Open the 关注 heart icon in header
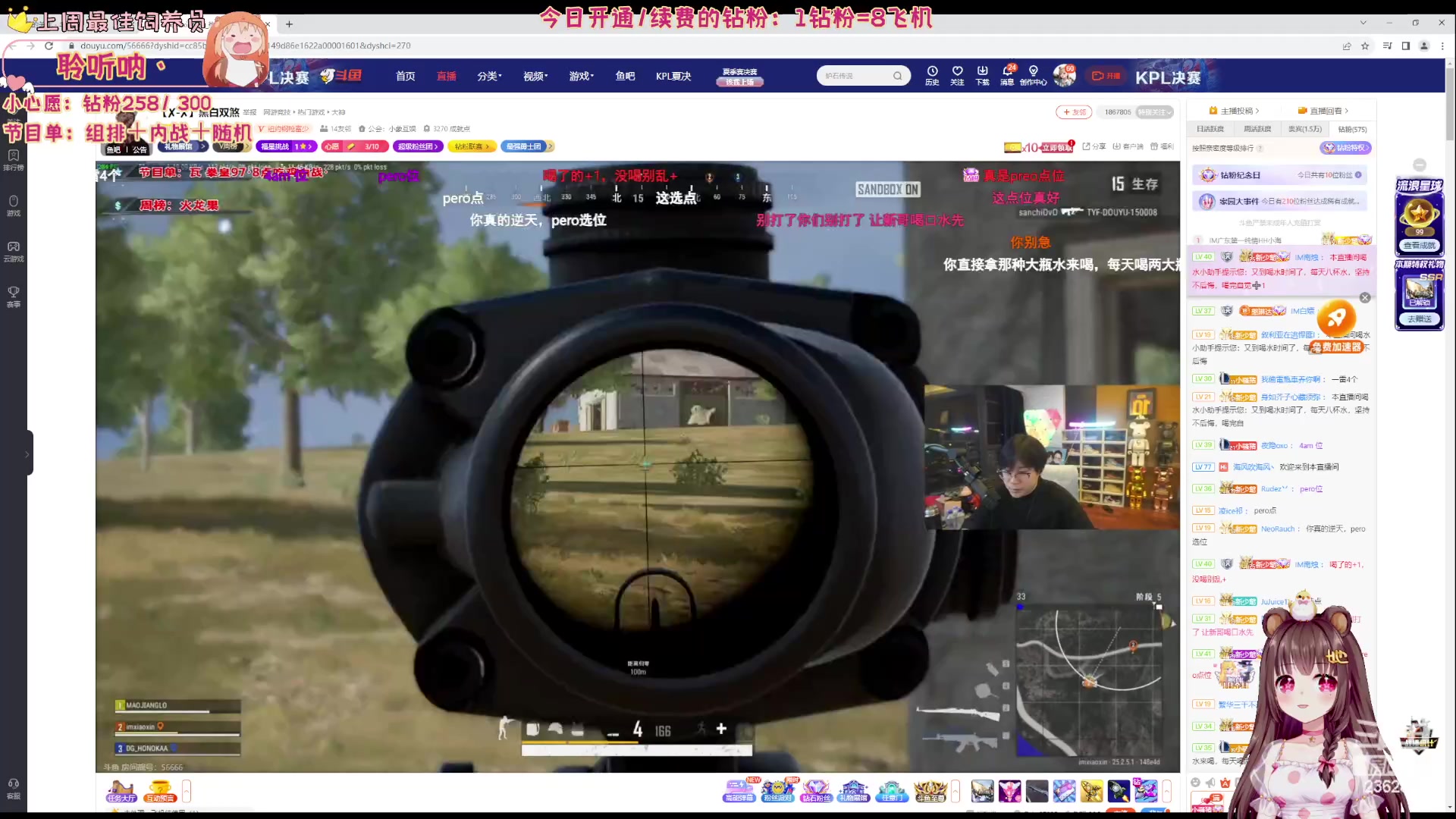The width and height of the screenshot is (1456, 819). (957, 75)
